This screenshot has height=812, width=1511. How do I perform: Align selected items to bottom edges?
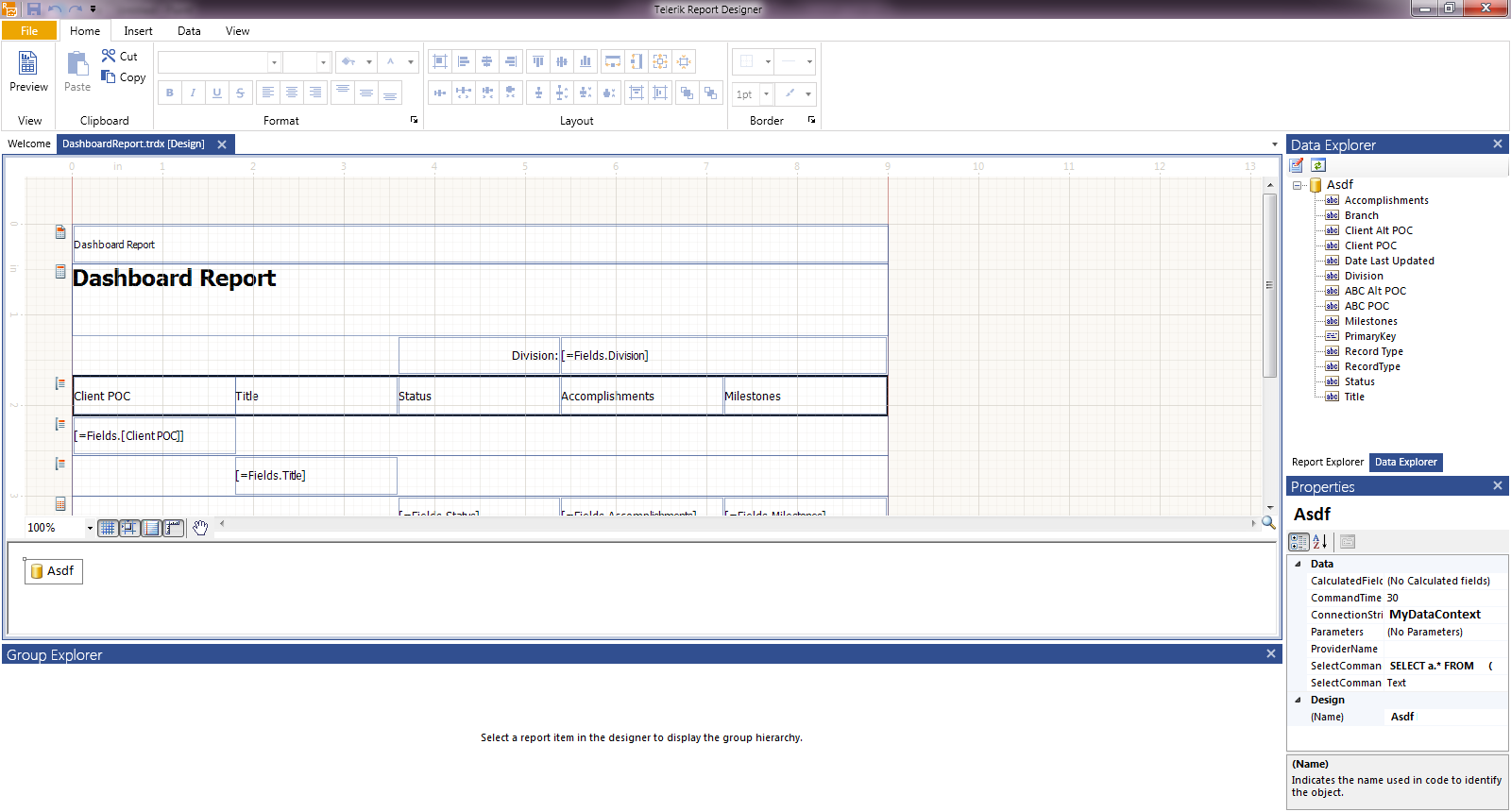pos(586,61)
